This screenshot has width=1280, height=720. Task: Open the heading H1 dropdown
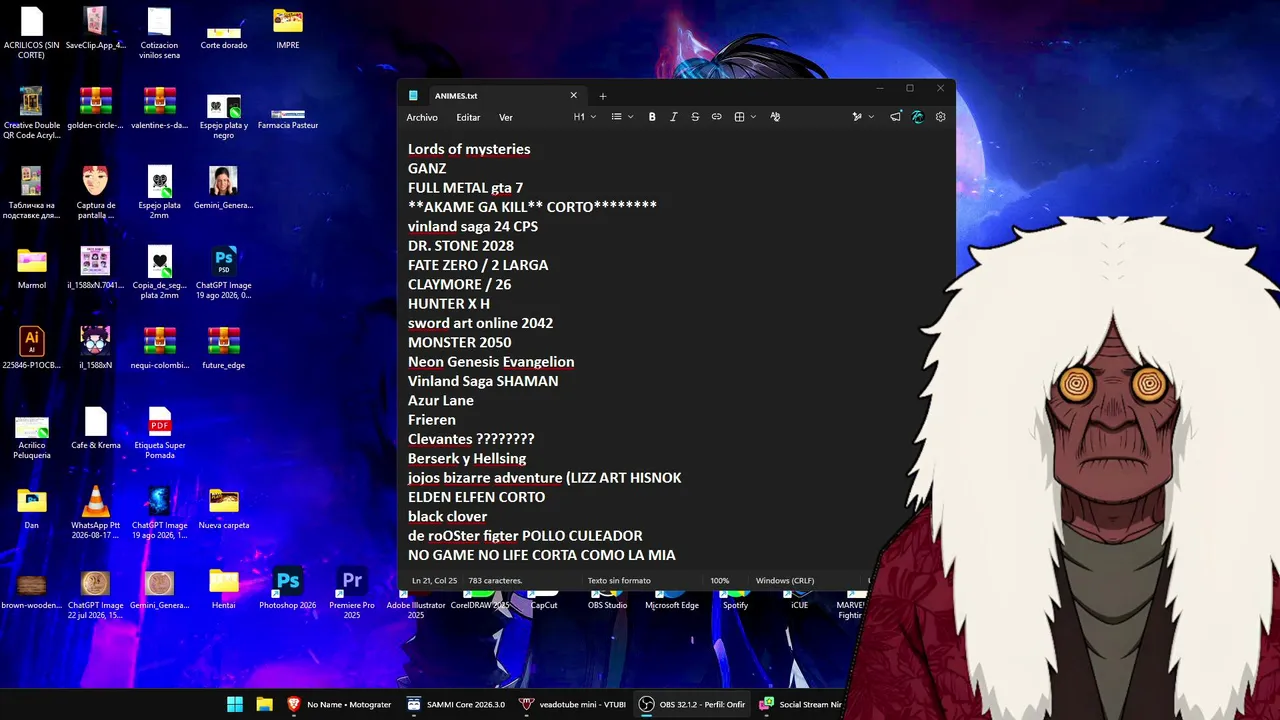(x=585, y=117)
